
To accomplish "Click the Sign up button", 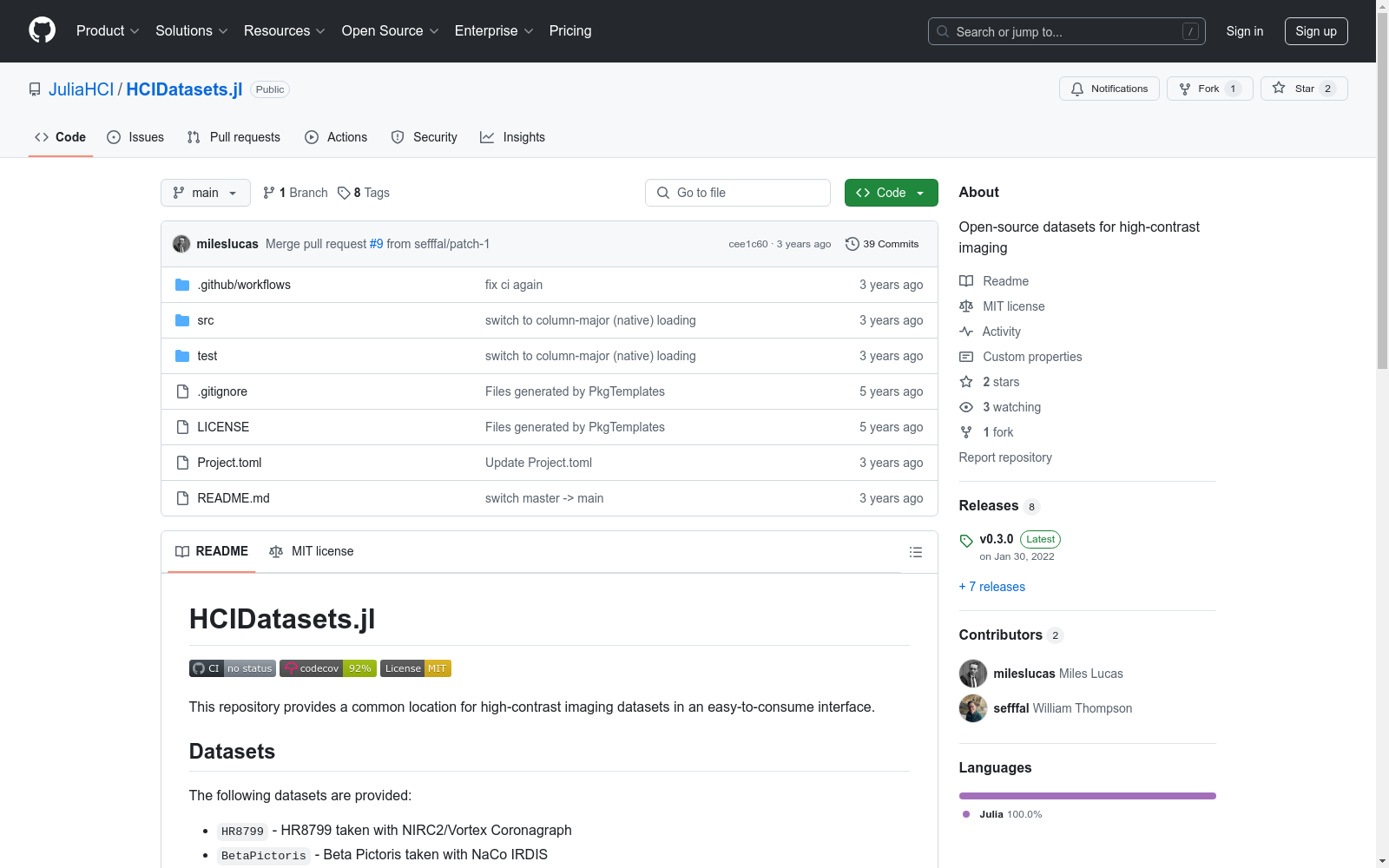I will tap(1316, 31).
